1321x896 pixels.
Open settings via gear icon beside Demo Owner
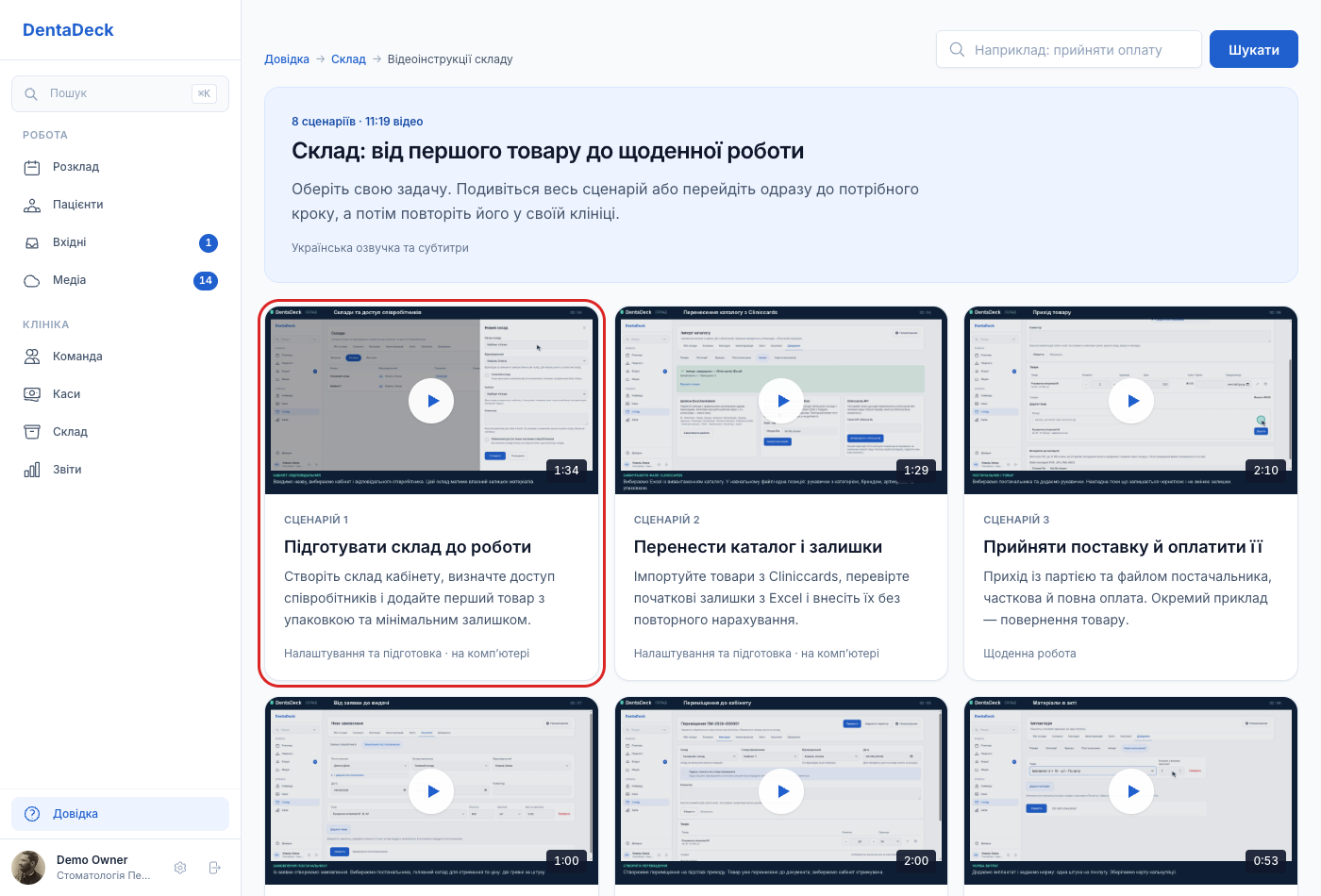click(x=180, y=868)
